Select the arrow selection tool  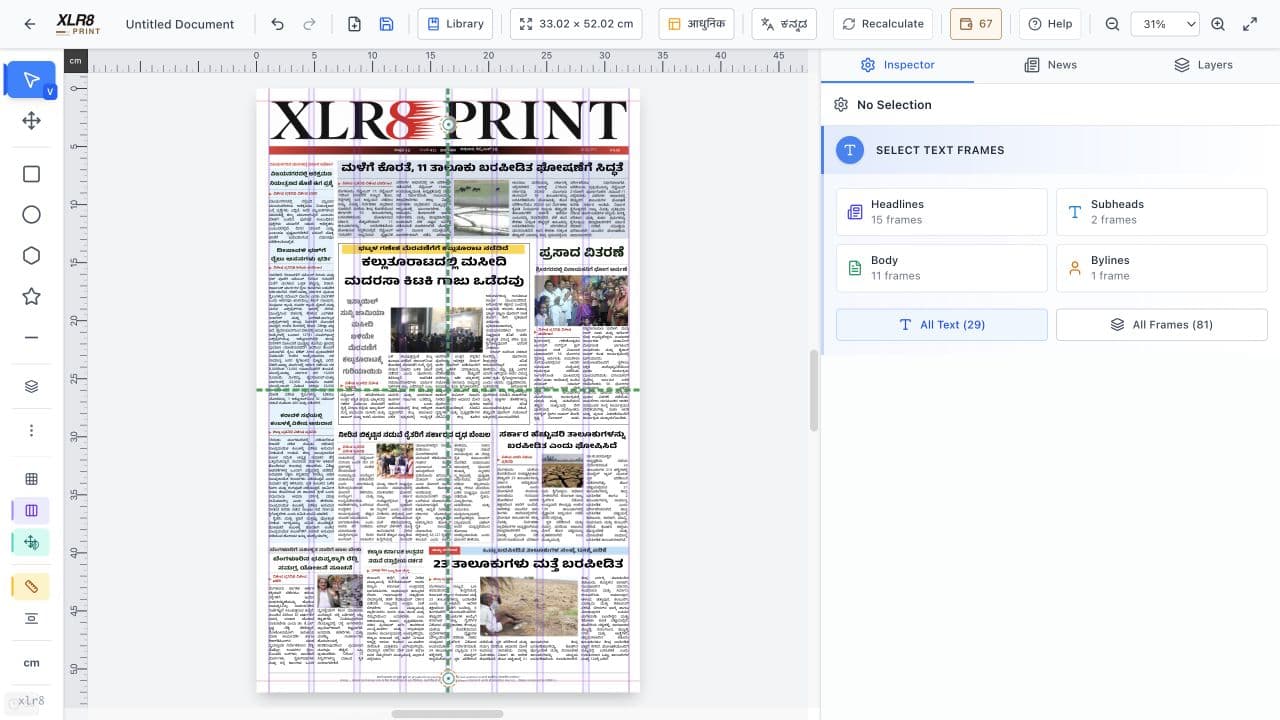pos(31,80)
